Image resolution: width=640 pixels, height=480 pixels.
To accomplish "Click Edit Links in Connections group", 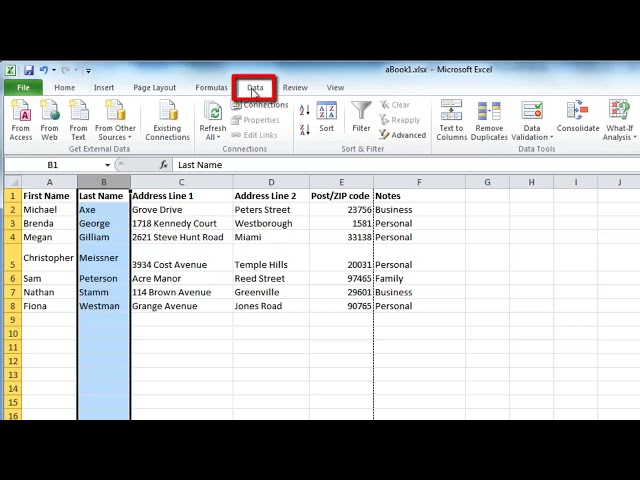I will [x=254, y=135].
